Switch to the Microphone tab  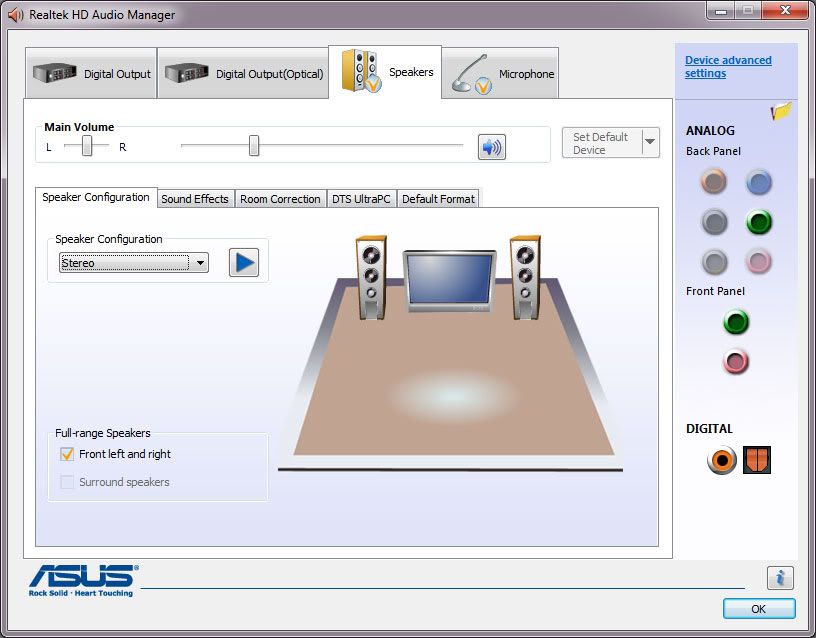(x=500, y=73)
